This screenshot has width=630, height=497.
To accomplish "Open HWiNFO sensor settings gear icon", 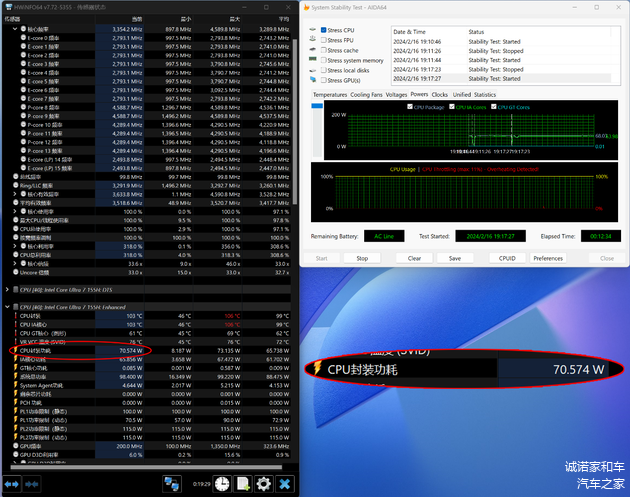I will pyautogui.click(x=263, y=484).
